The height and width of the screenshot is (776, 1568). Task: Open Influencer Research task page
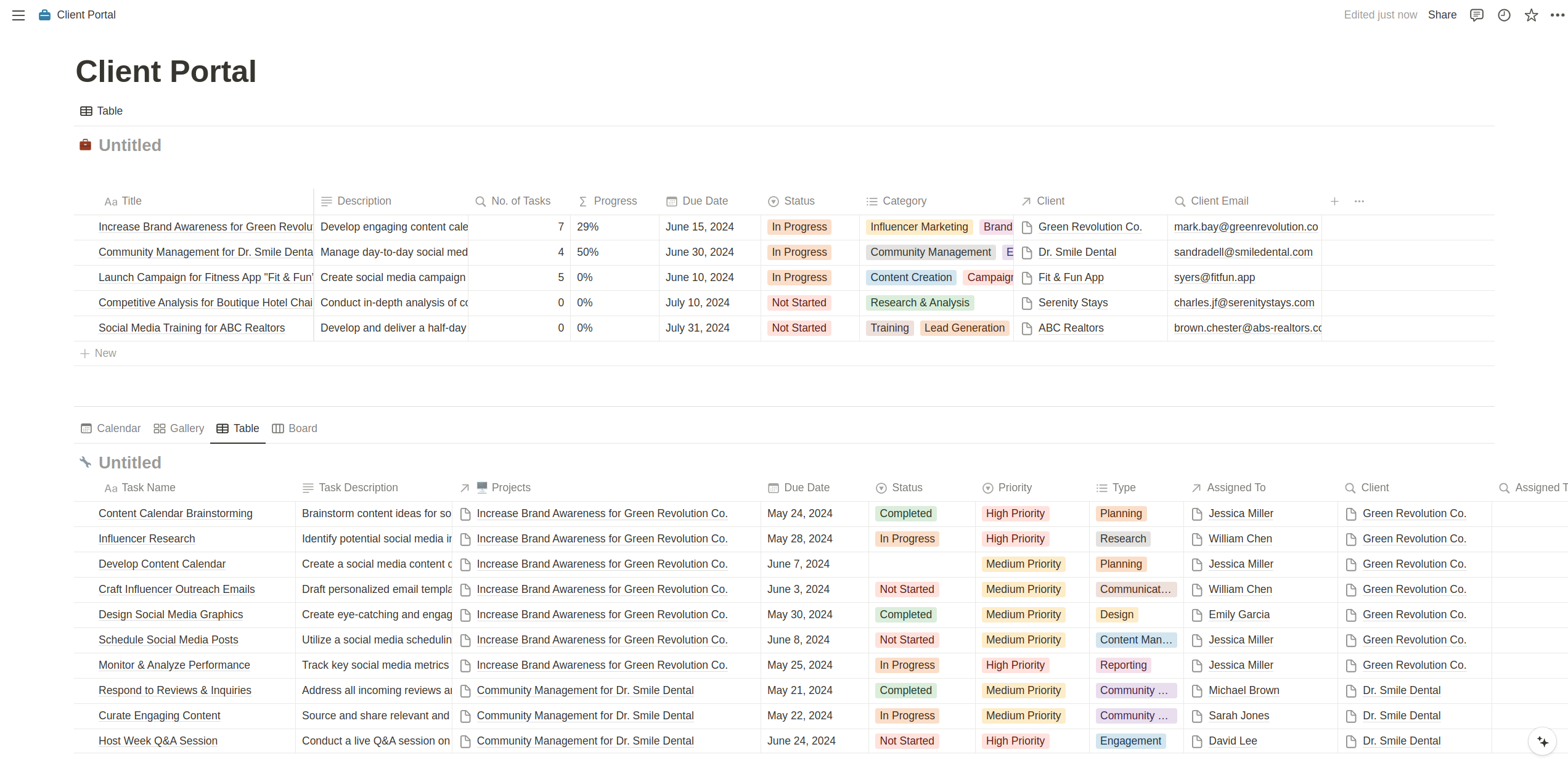click(x=147, y=539)
